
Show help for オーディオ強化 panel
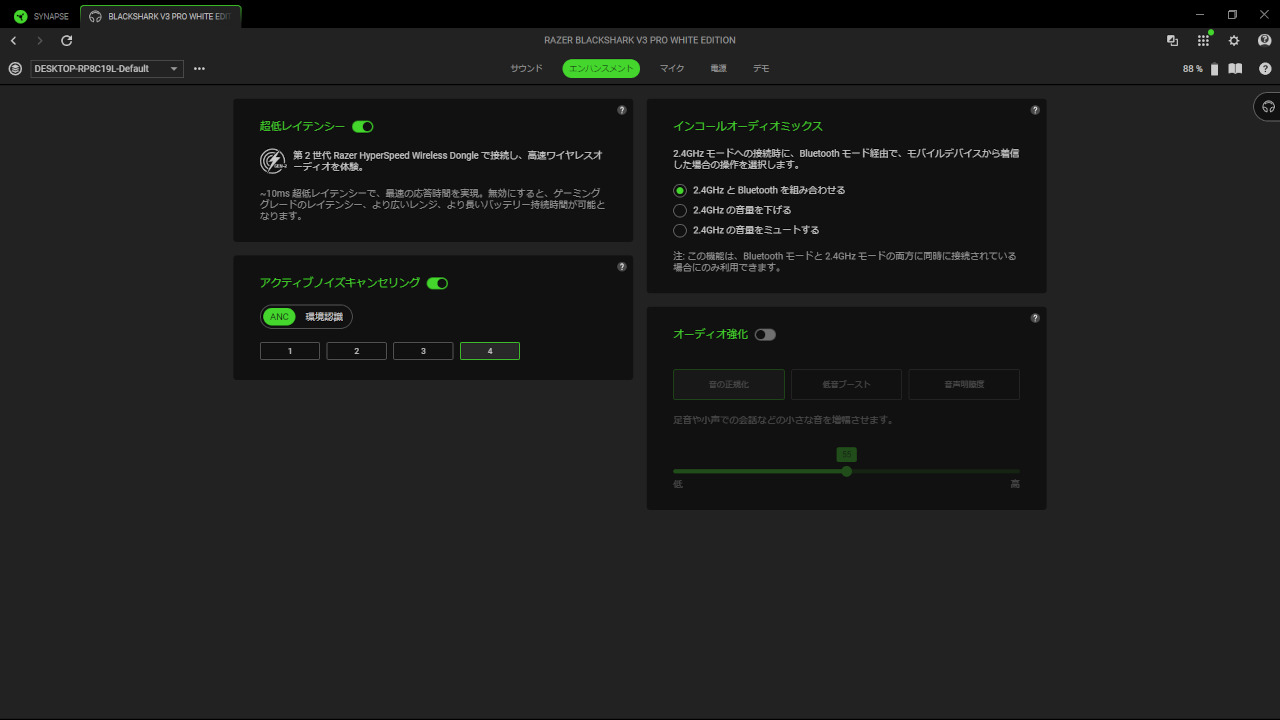pyautogui.click(x=1035, y=318)
